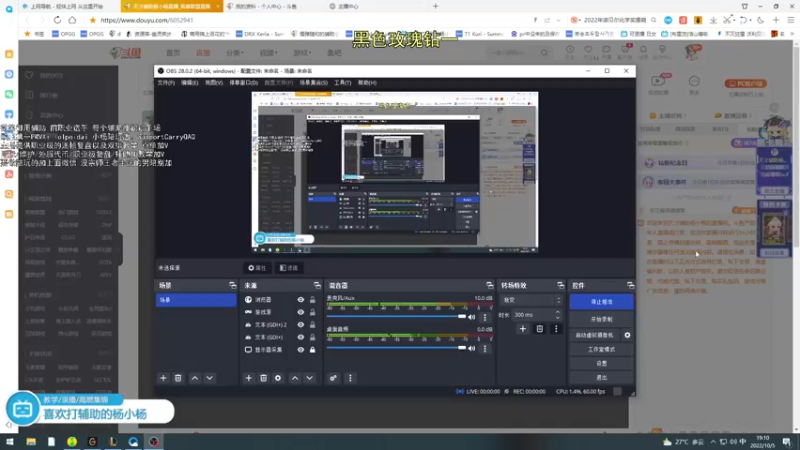This screenshot has height=450, width=800.
Task: Undock the Sources panel float icon
Action: click(317, 285)
